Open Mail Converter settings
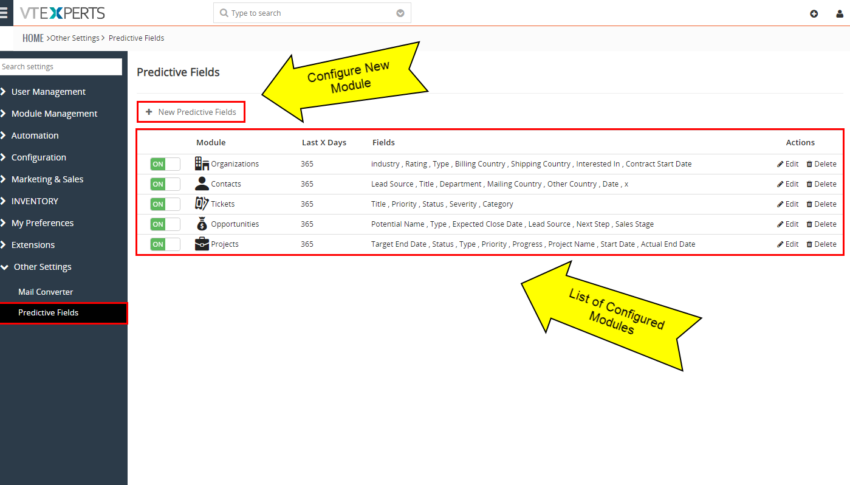850x485 pixels. (x=46, y=292)
